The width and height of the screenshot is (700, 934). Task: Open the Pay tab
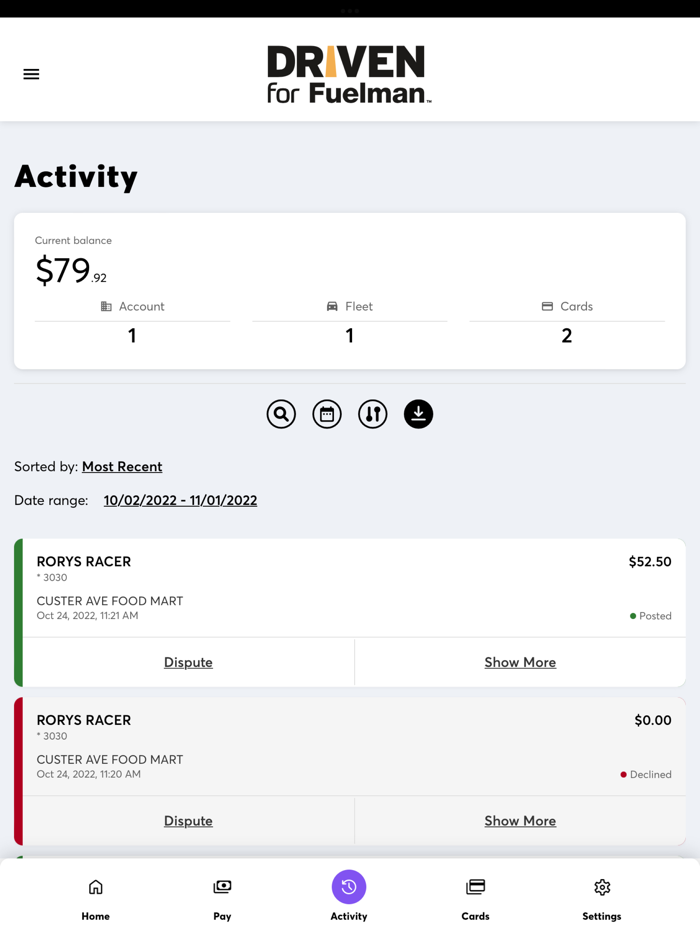(222, 898)
